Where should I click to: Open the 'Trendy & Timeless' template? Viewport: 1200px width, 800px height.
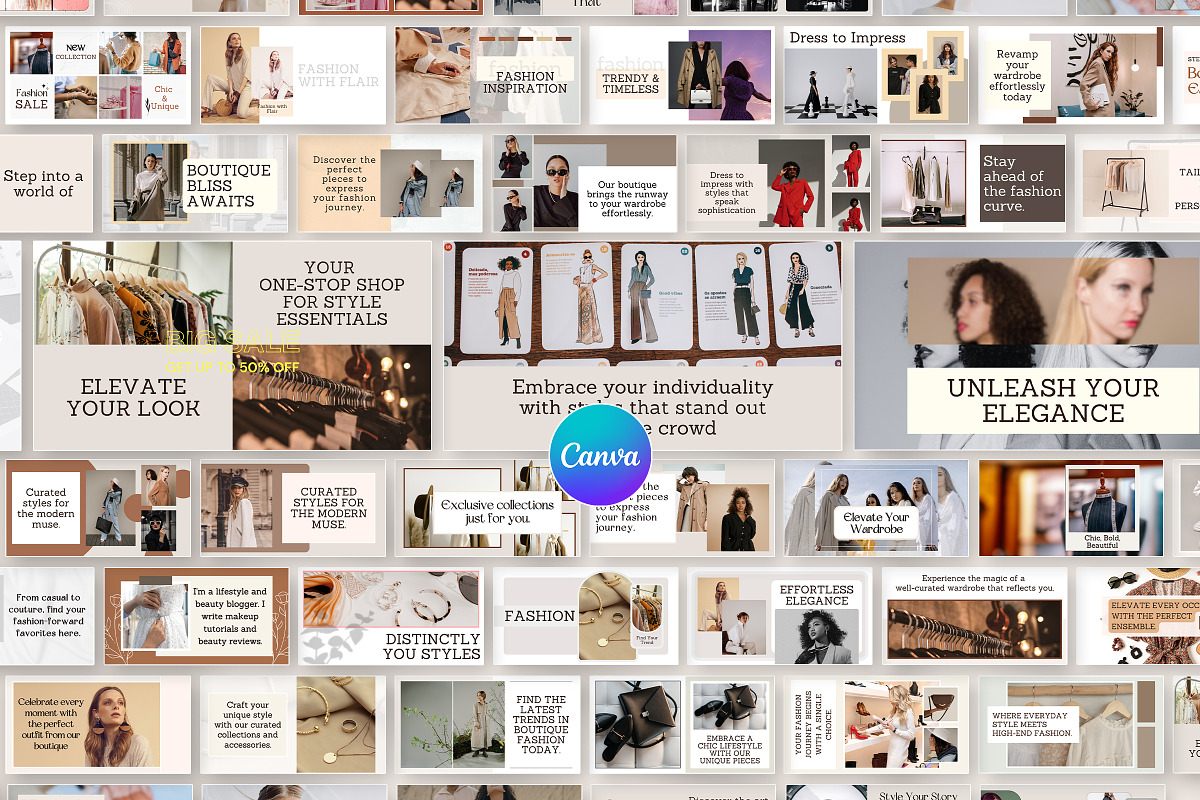click(681, 75)
